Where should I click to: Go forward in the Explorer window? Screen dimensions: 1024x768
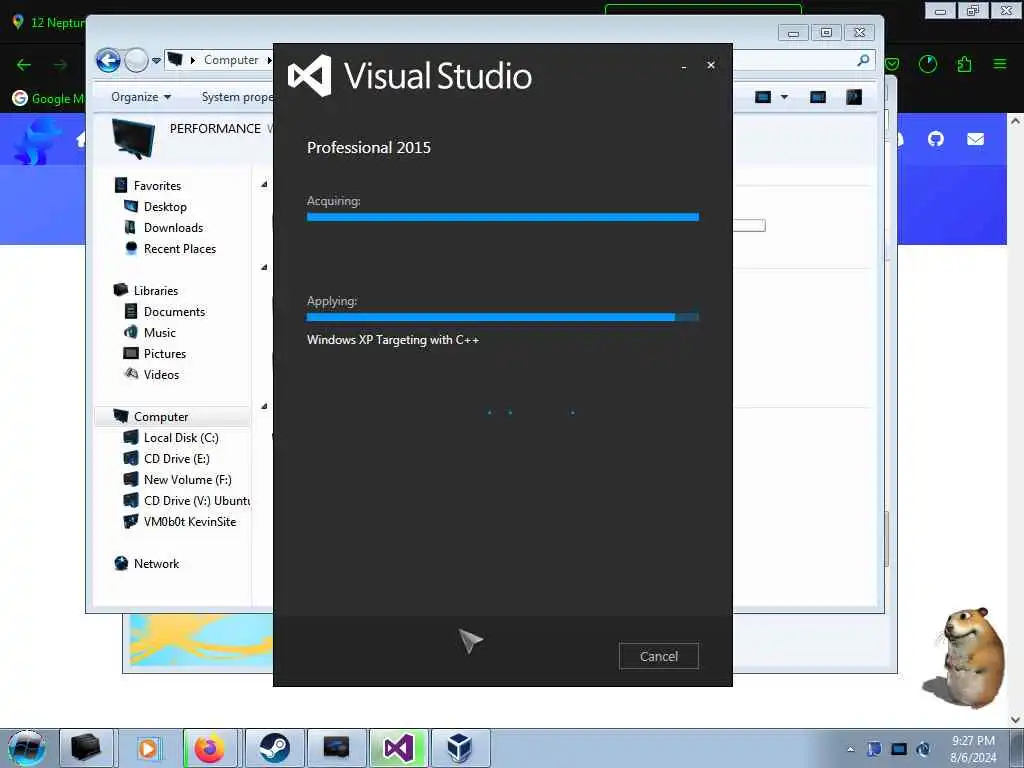(x=136, y=61)
